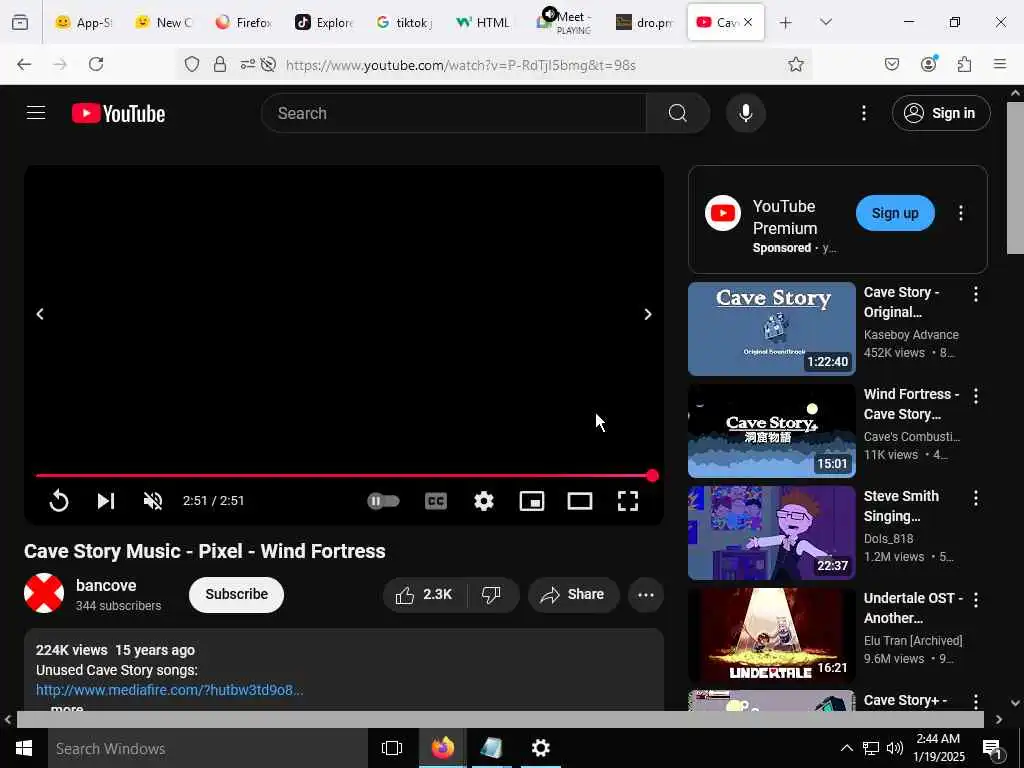View site security lock information
The image size is (1024, 768).
[x=220, y=64]
